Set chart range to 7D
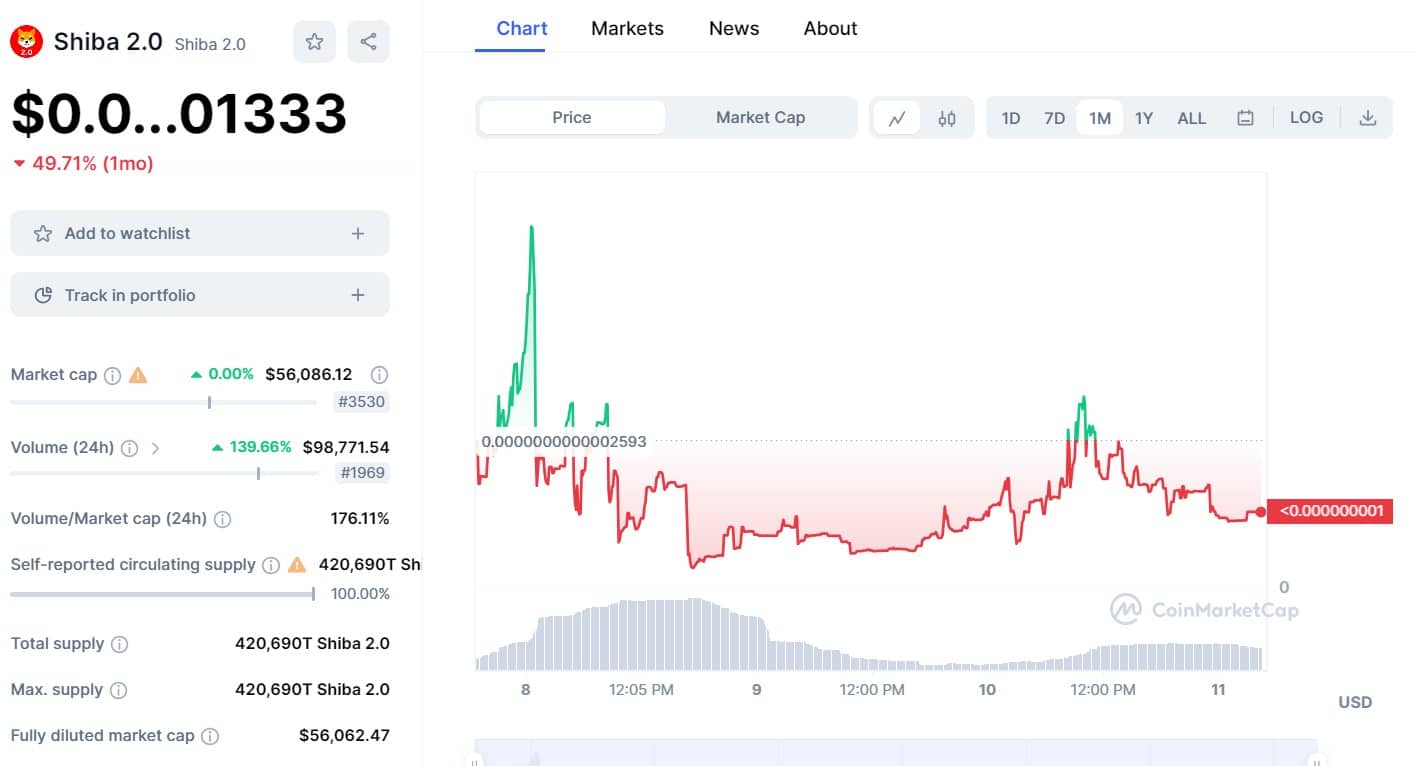Image resolution: width=1417 pixels, height=766 pixels. 1055,118
